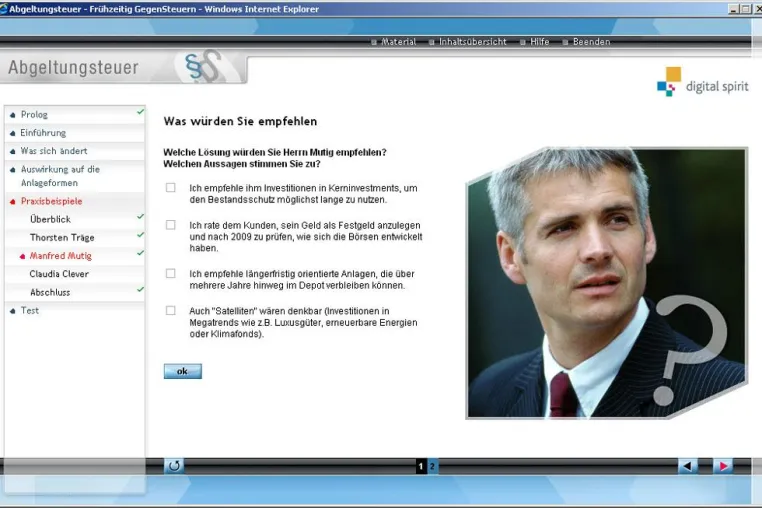Tick the längerfristig orientierte Anlagen checkbox

171,274
